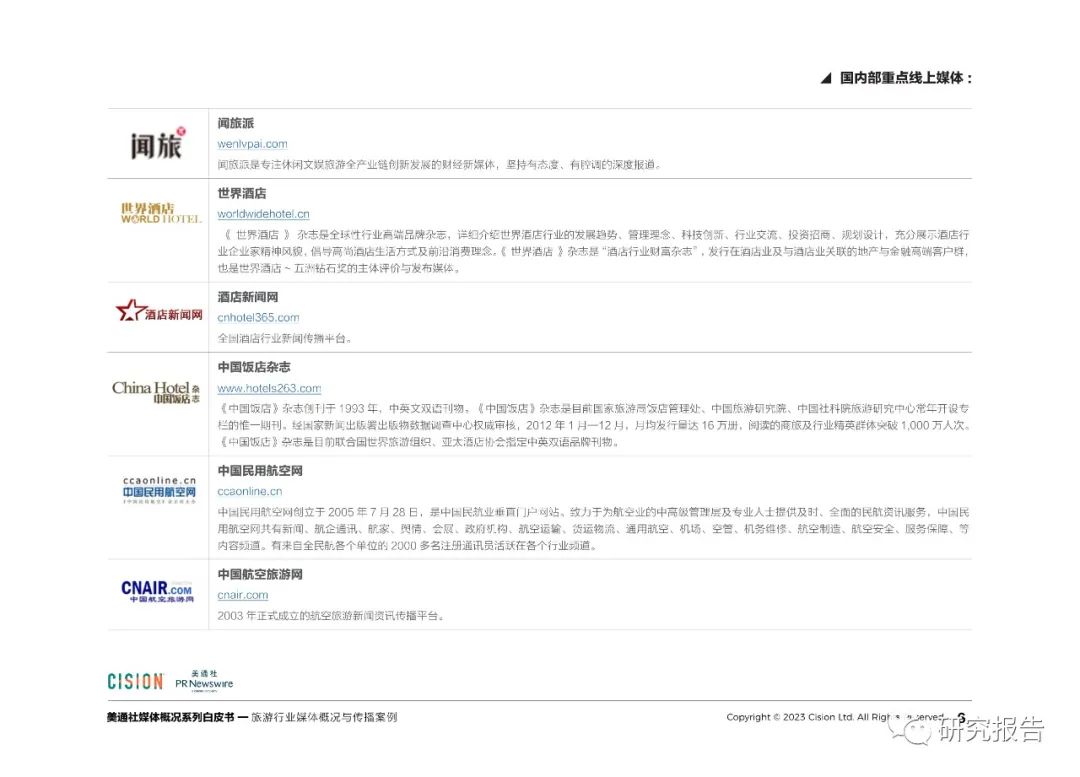Click the 酒店新闻网 red star logo
This screenshot has height=777, width=1080.
click(159, 311)
